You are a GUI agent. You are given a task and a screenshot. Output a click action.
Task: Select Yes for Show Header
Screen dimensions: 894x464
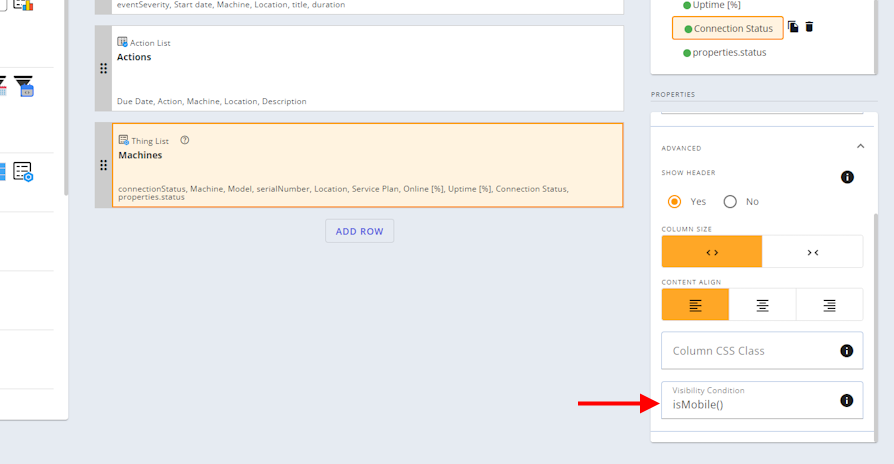point(675,201)
